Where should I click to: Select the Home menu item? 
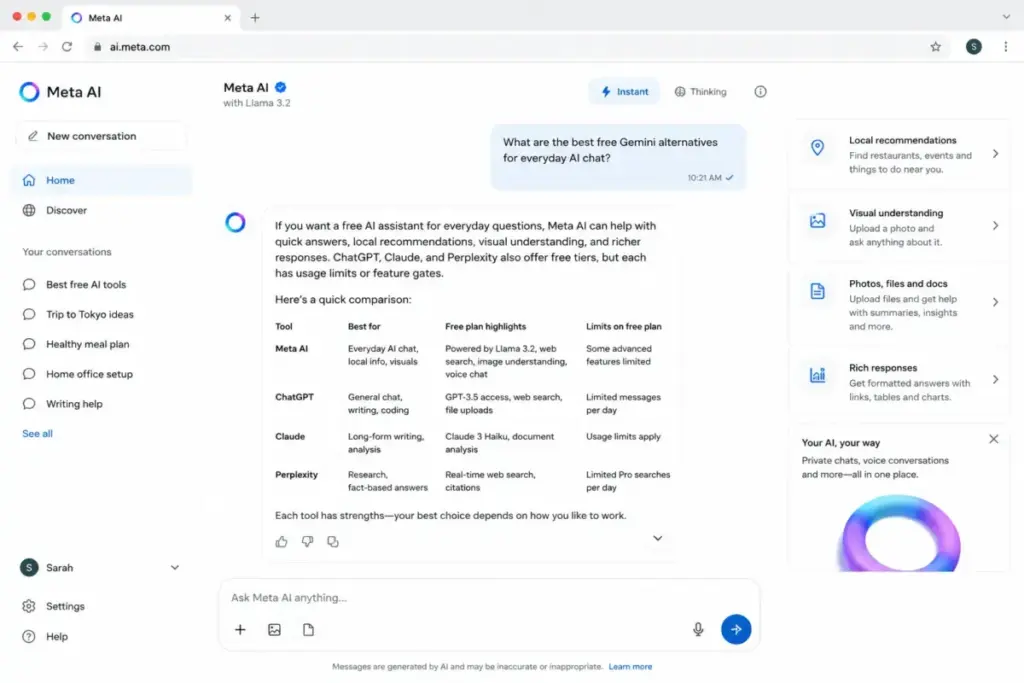point(102,180)
